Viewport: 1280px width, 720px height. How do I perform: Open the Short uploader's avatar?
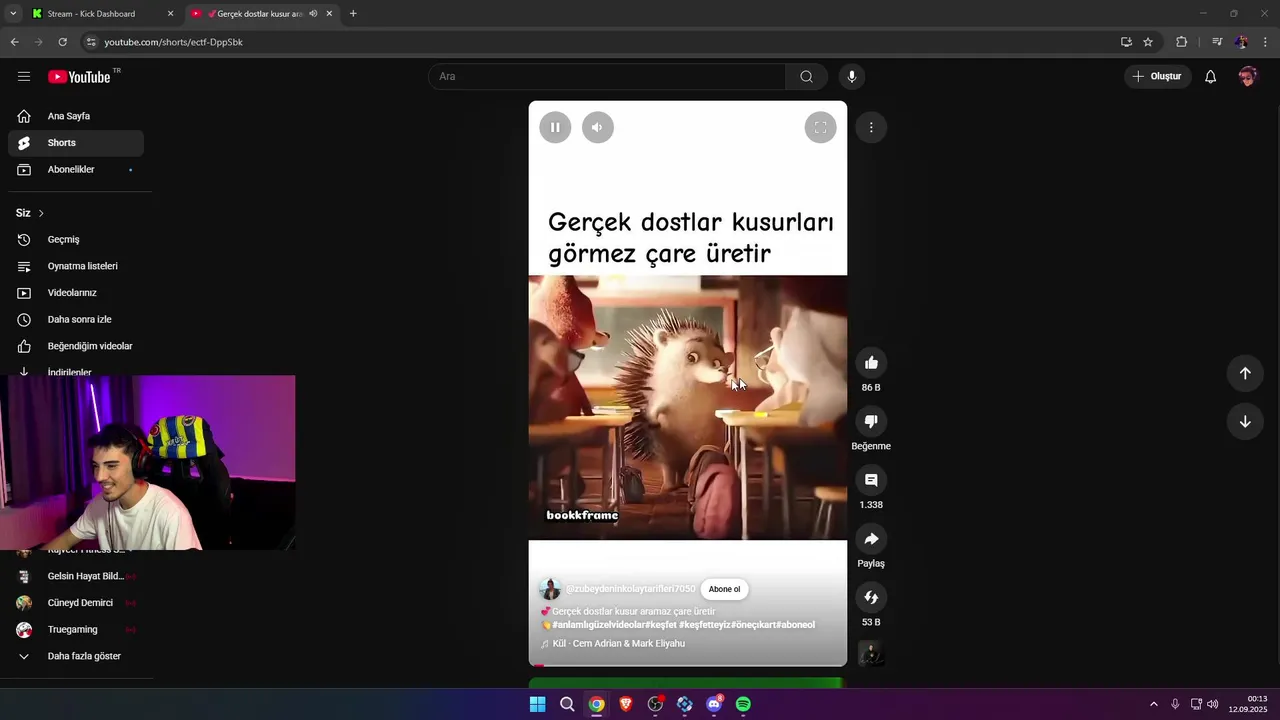click(x=550, y=589)
